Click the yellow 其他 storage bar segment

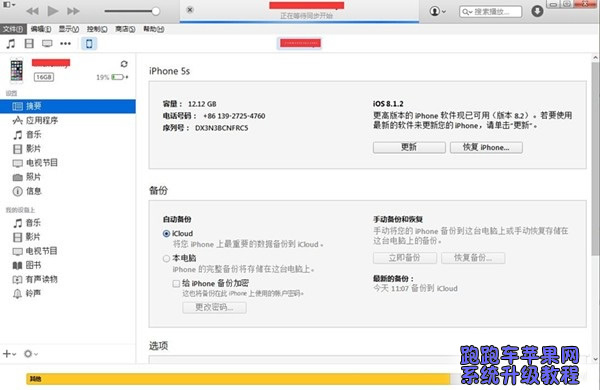[238, 379]
